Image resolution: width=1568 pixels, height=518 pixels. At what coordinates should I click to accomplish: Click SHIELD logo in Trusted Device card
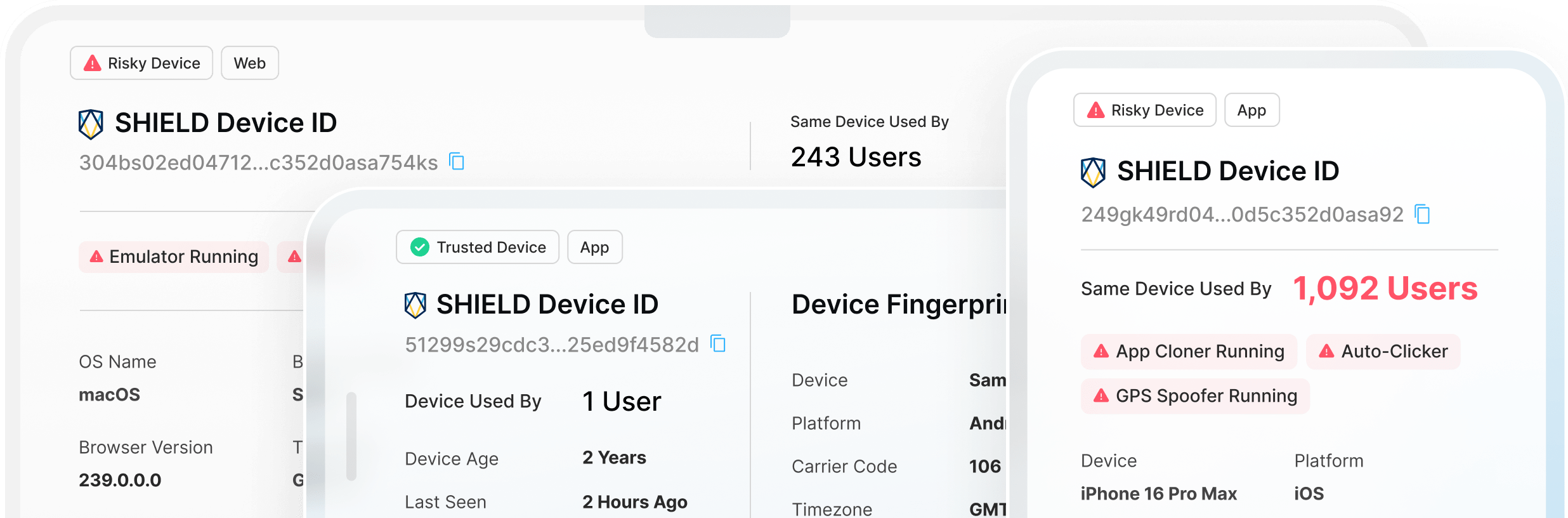click(415, 305)
